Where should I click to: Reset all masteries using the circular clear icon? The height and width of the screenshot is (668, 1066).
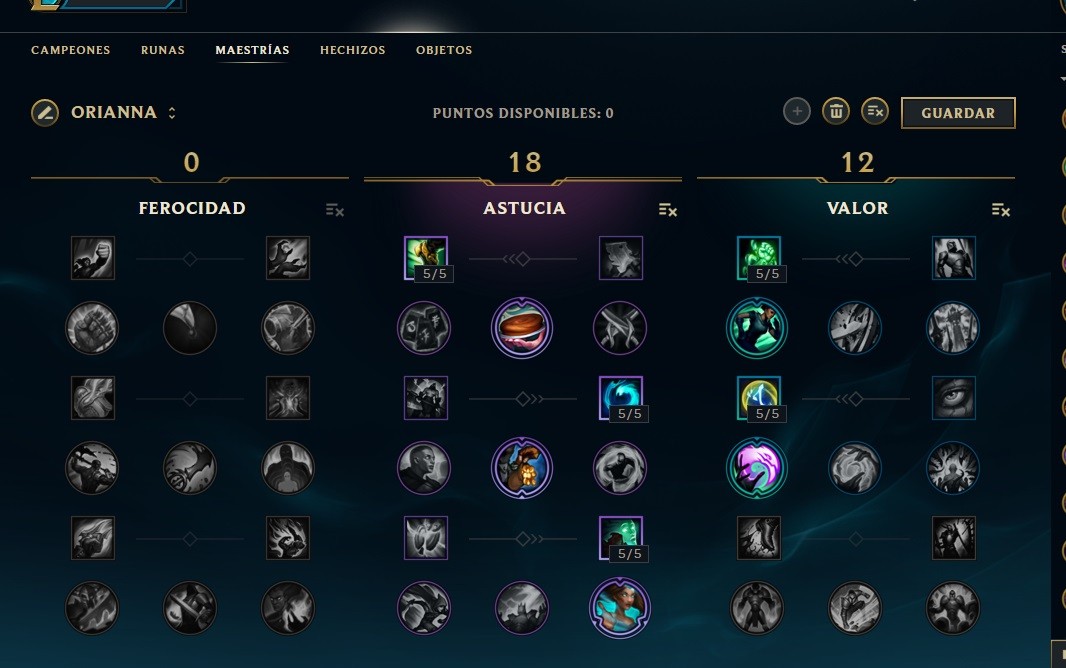click(x=875, y=111)
